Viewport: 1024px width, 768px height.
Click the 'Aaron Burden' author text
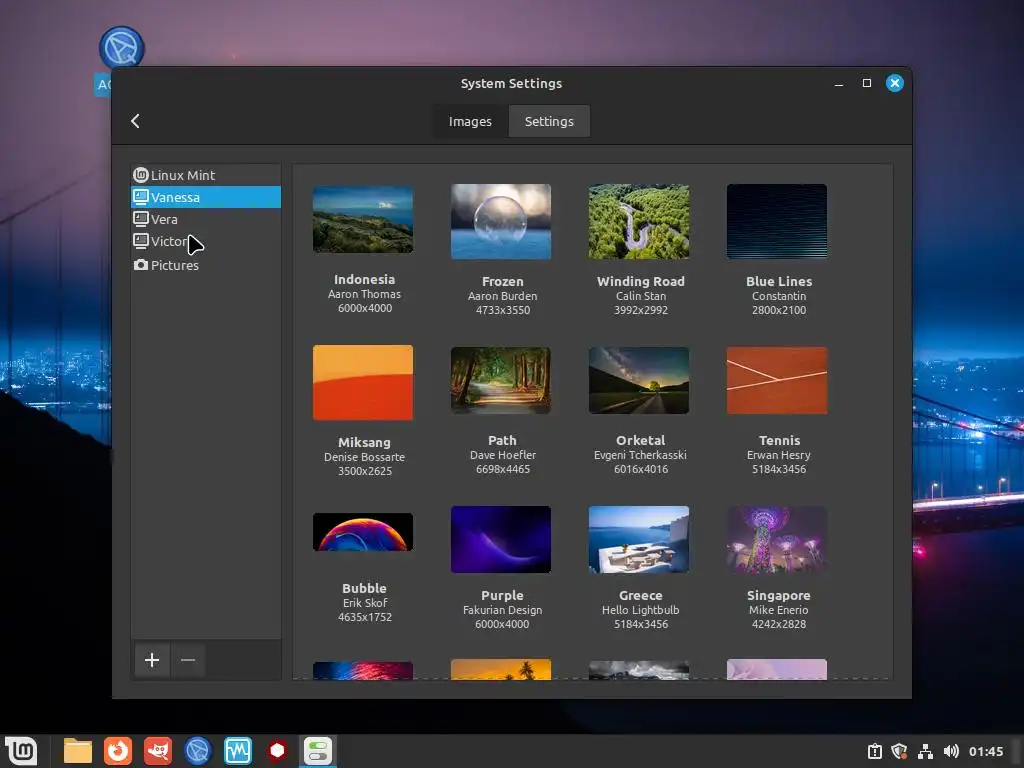[502, 296]
